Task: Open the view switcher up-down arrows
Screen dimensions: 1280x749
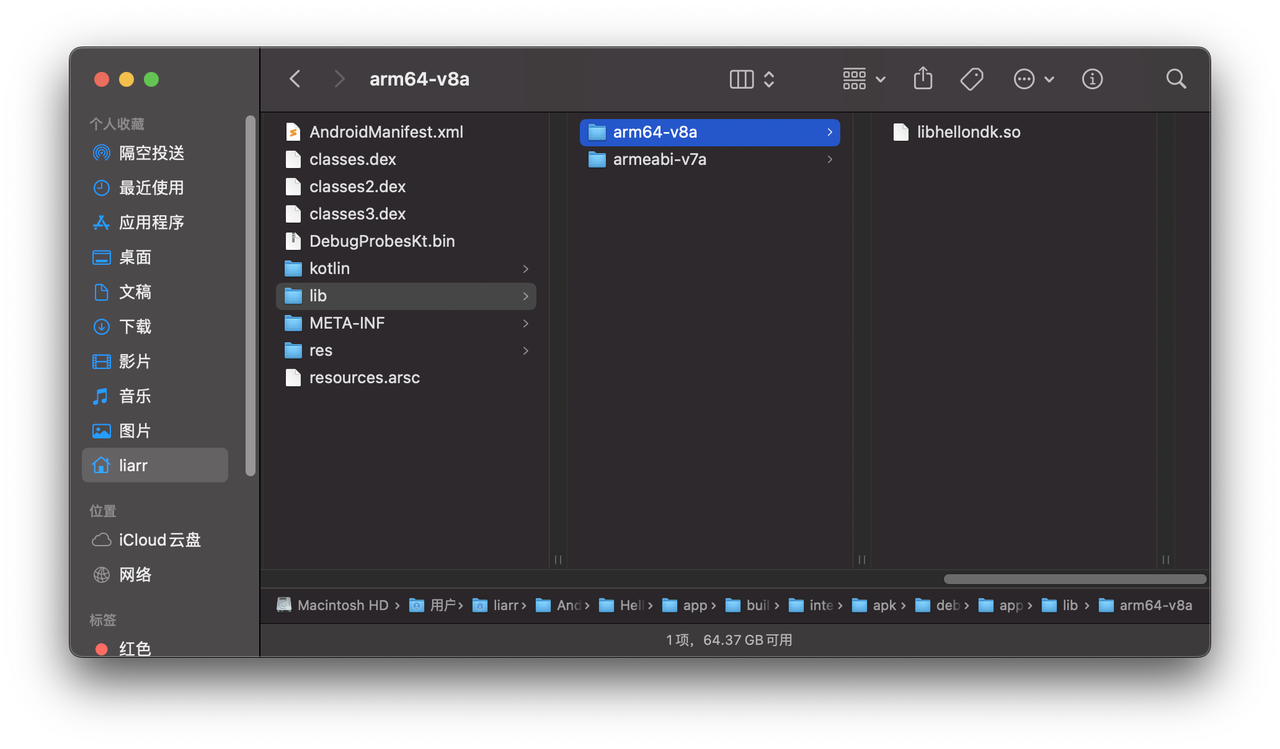Action: coord(769,79)
